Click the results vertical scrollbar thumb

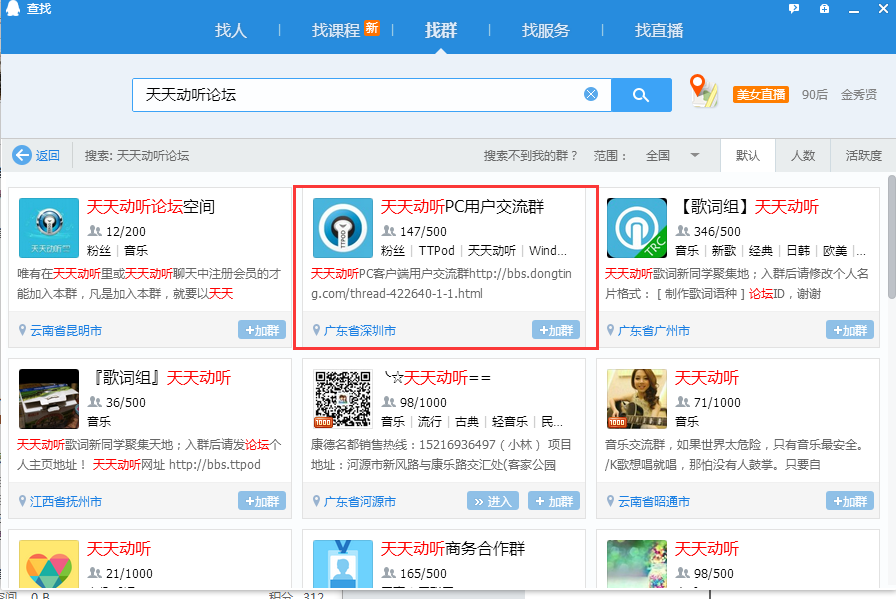tap(891, 236)
